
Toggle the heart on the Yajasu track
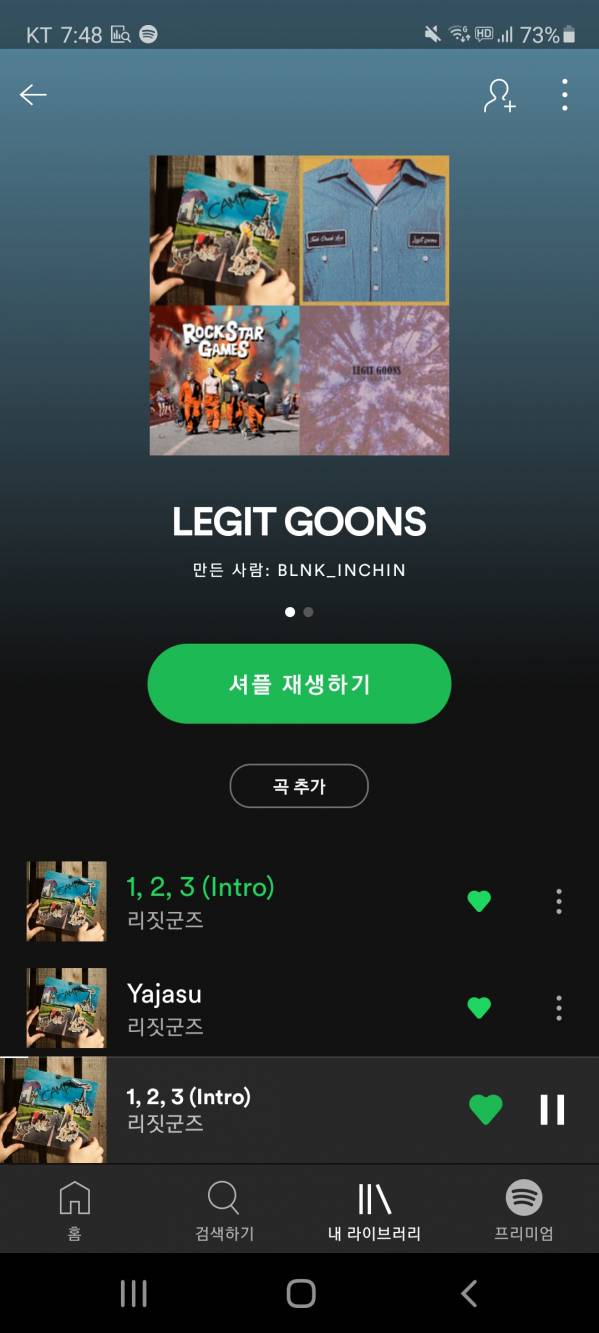(x=479, y=1007)
